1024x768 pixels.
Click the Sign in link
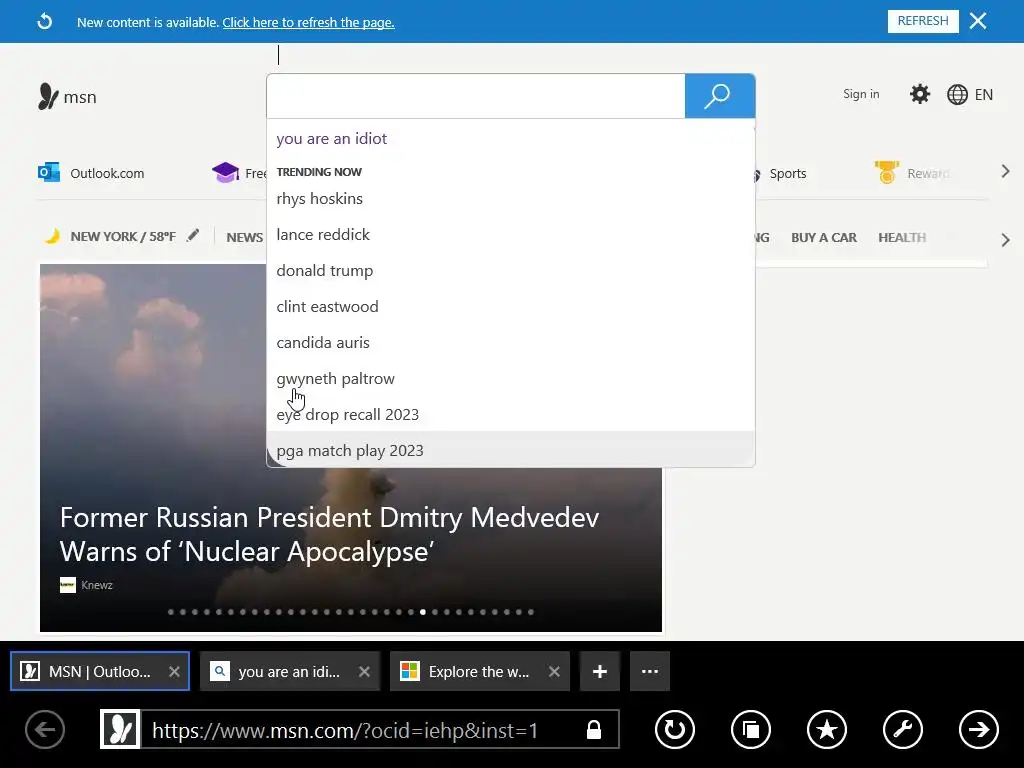coord(861,94)
